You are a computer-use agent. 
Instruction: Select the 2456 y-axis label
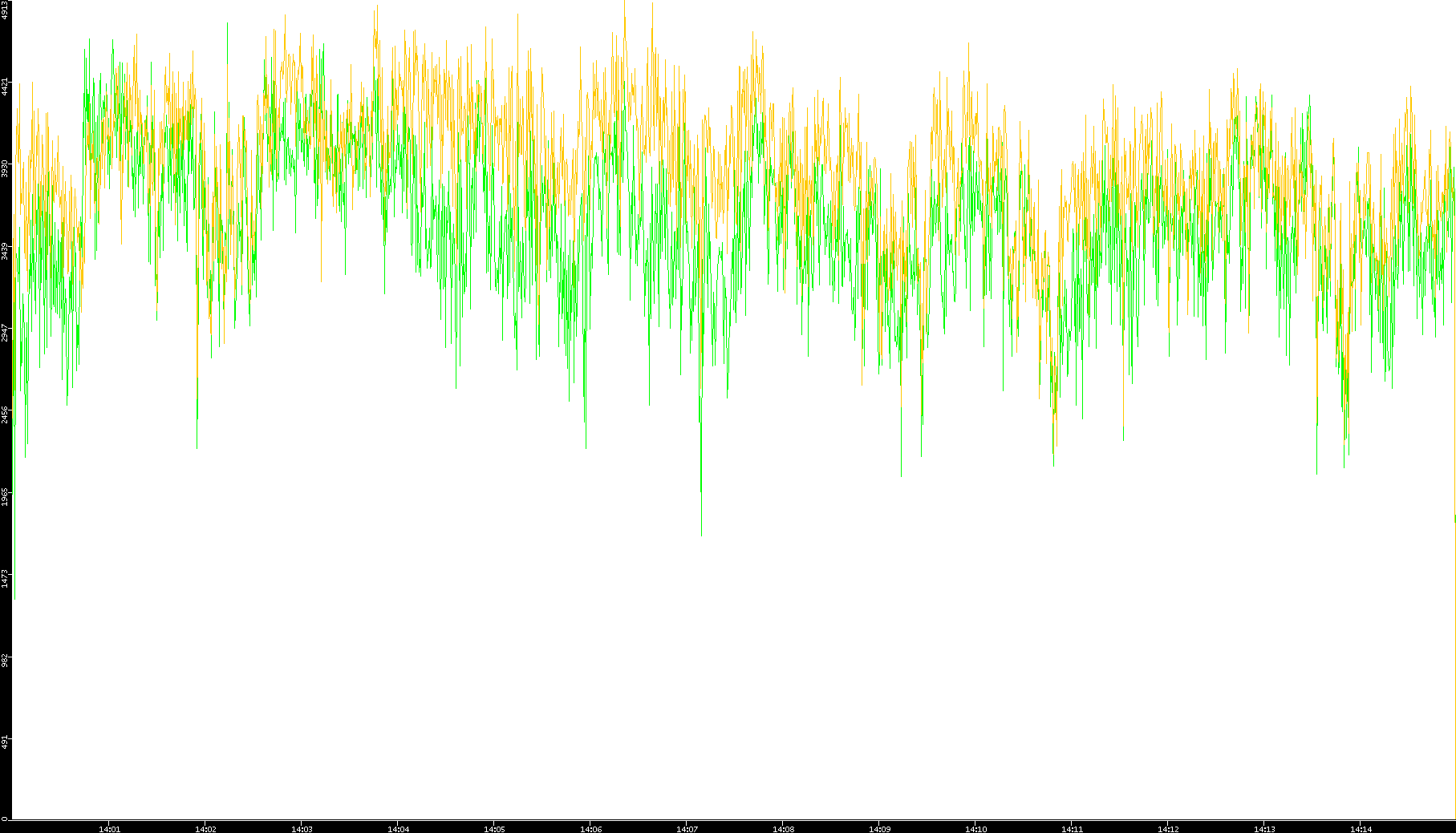pyautogui.click(x=6, y=414)
